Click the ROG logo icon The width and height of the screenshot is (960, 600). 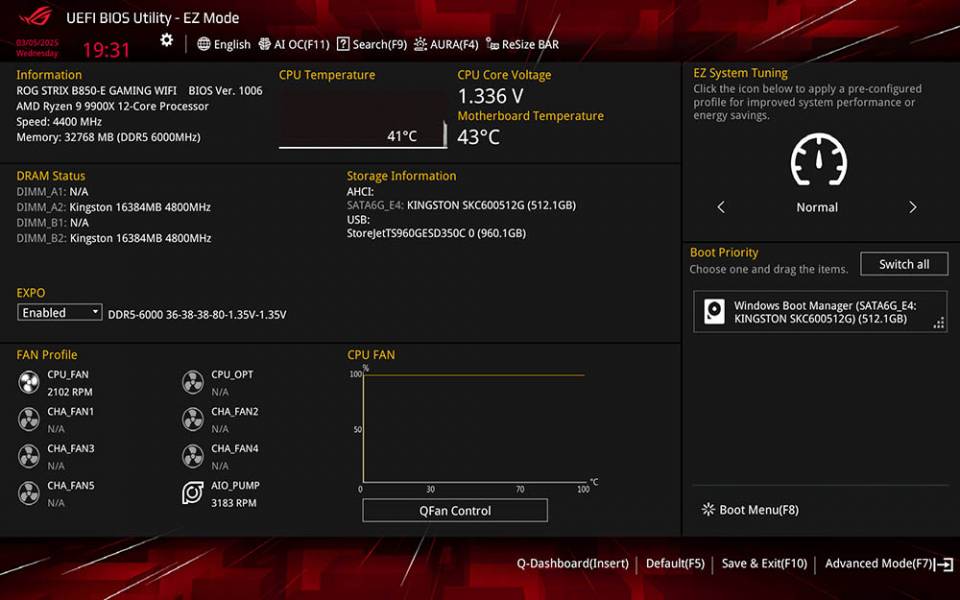(36, 16)
